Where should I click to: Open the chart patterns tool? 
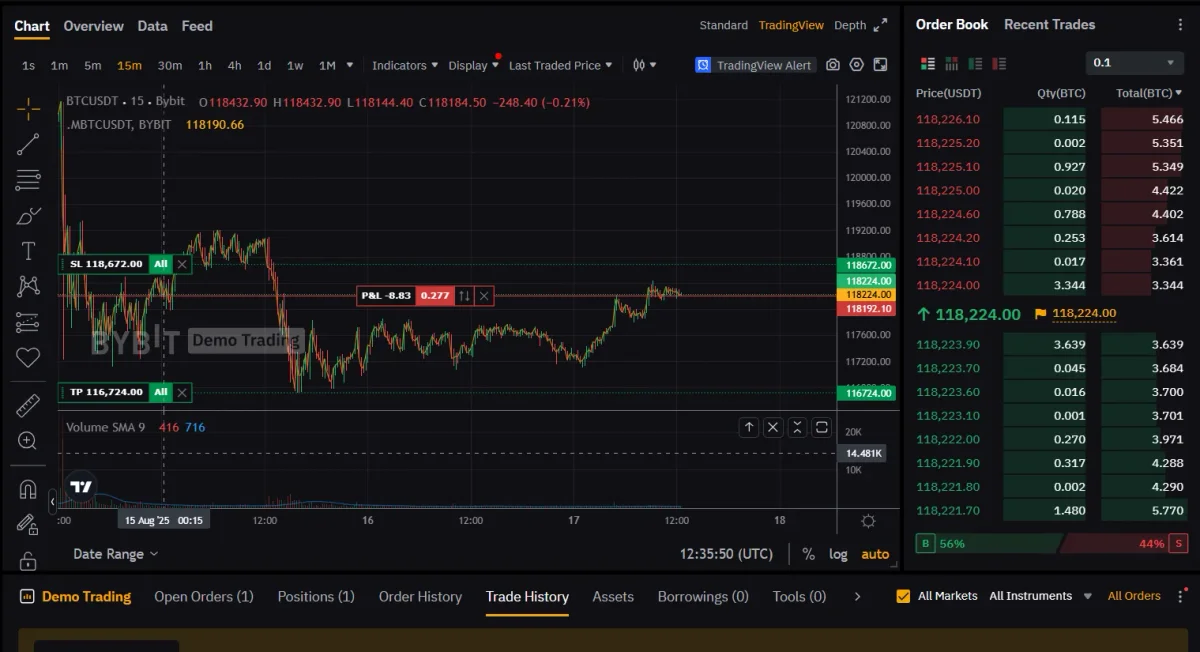tap(28, 286)
